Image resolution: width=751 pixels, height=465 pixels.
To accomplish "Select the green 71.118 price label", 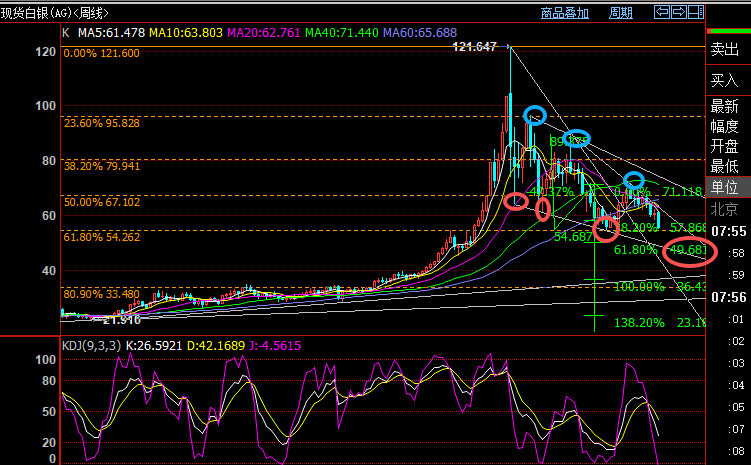I will point(682,192).
